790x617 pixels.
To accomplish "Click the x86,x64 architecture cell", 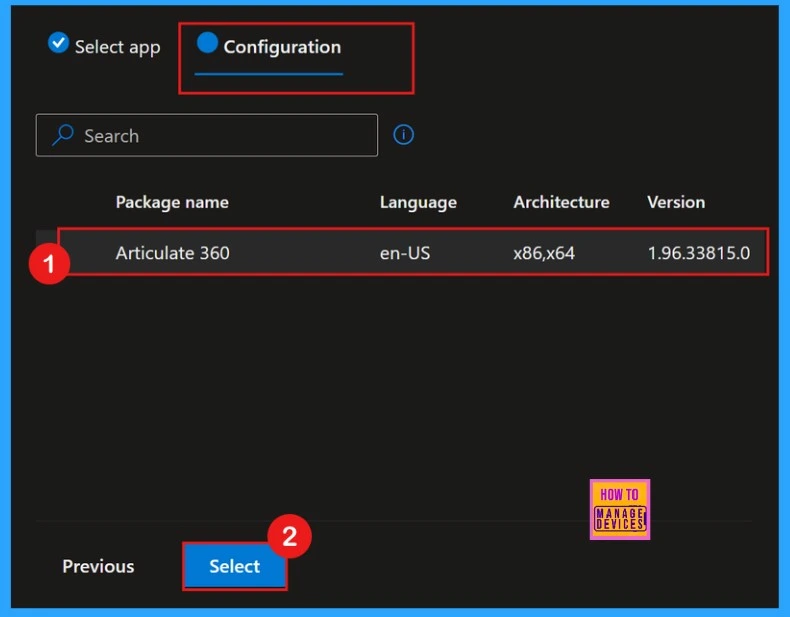I will 544,253.
